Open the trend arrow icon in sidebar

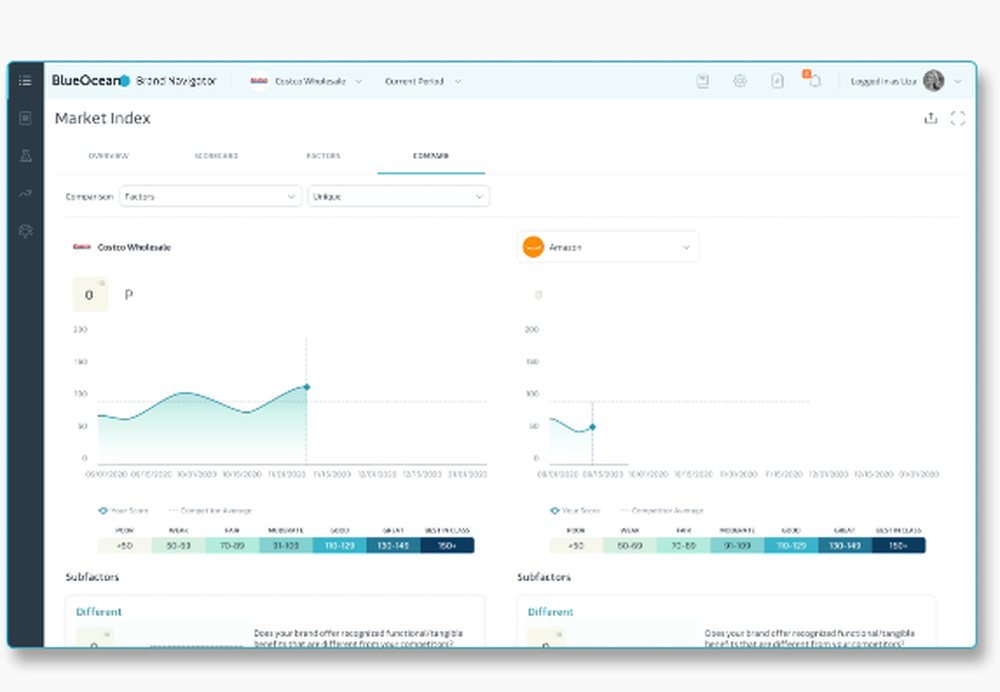click(26, 193)
